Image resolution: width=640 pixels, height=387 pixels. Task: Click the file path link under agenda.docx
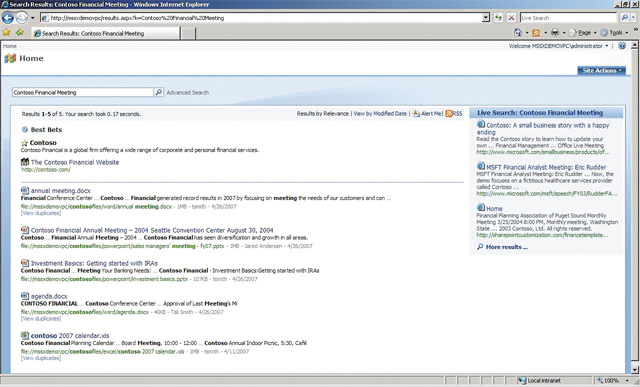coord(85,312)
